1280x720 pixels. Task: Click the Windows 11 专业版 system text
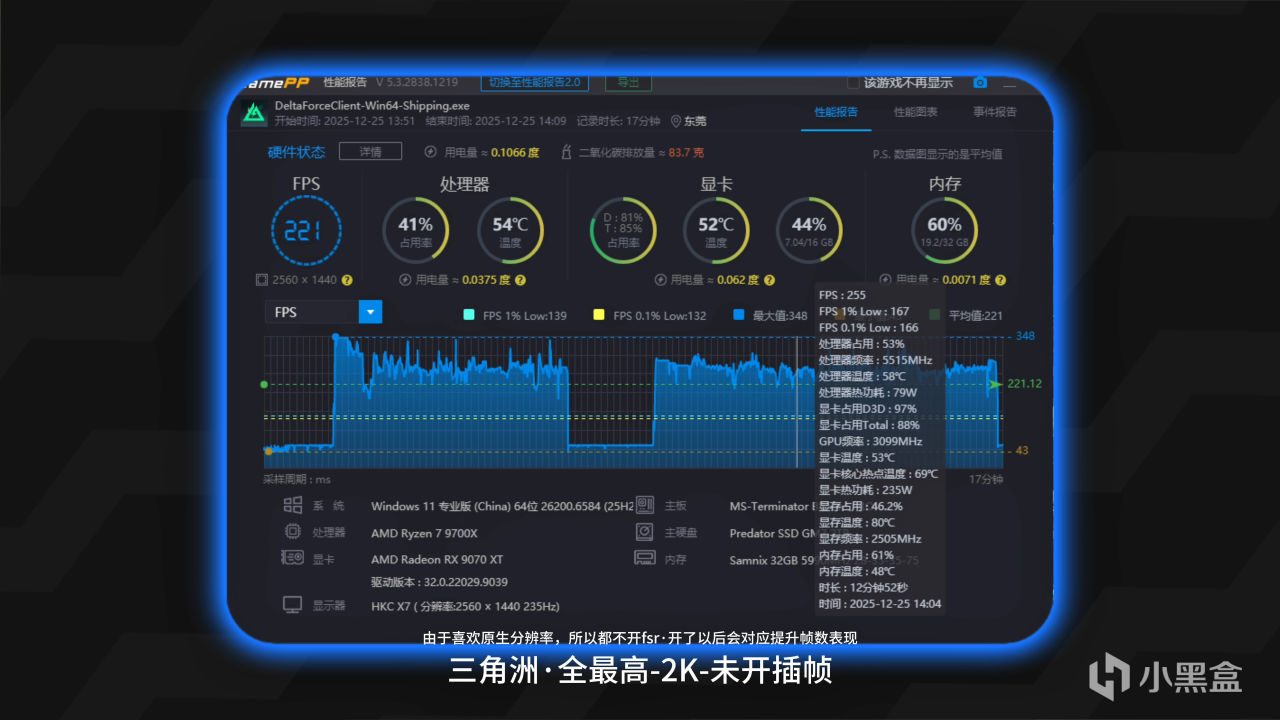tap(503, 506)
